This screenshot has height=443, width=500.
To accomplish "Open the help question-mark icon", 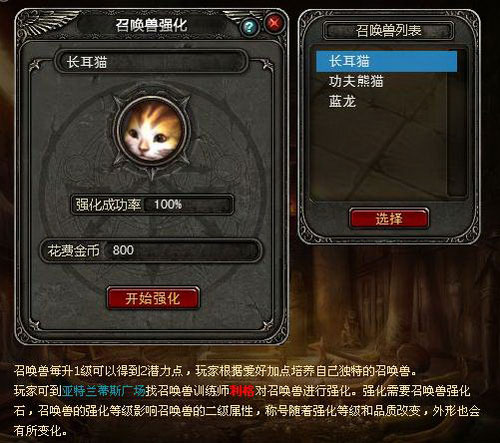I will click(x=249, y=27).
